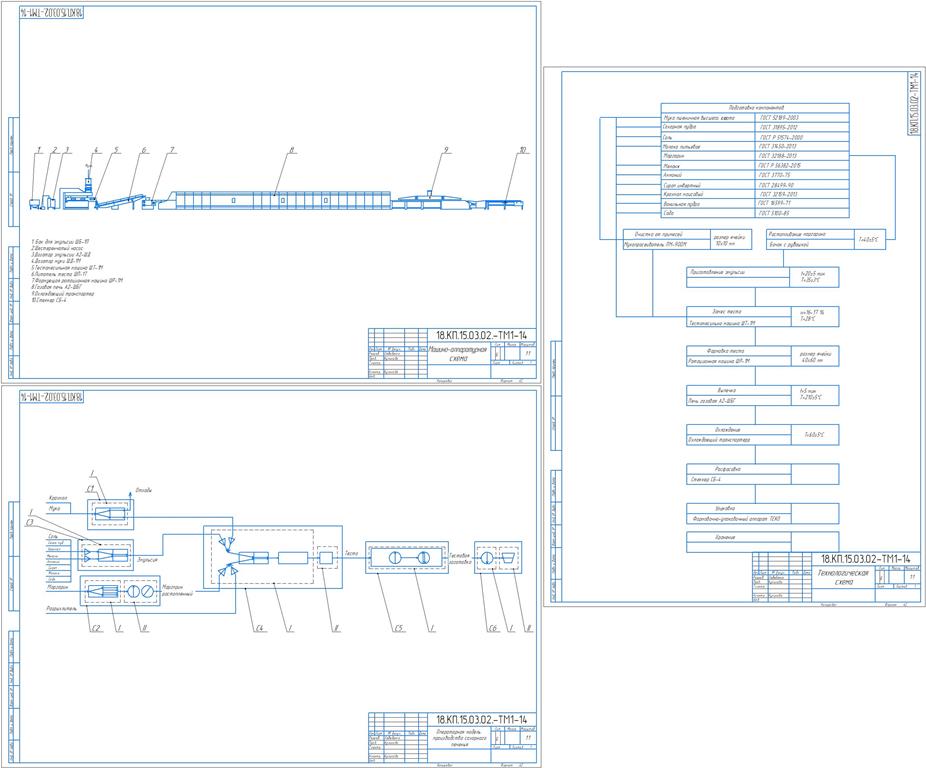Select legend line '5.Тестомесильная машина ШТ-1М'
The height and width of the screenshot is (768, 926).
point(67,268)
